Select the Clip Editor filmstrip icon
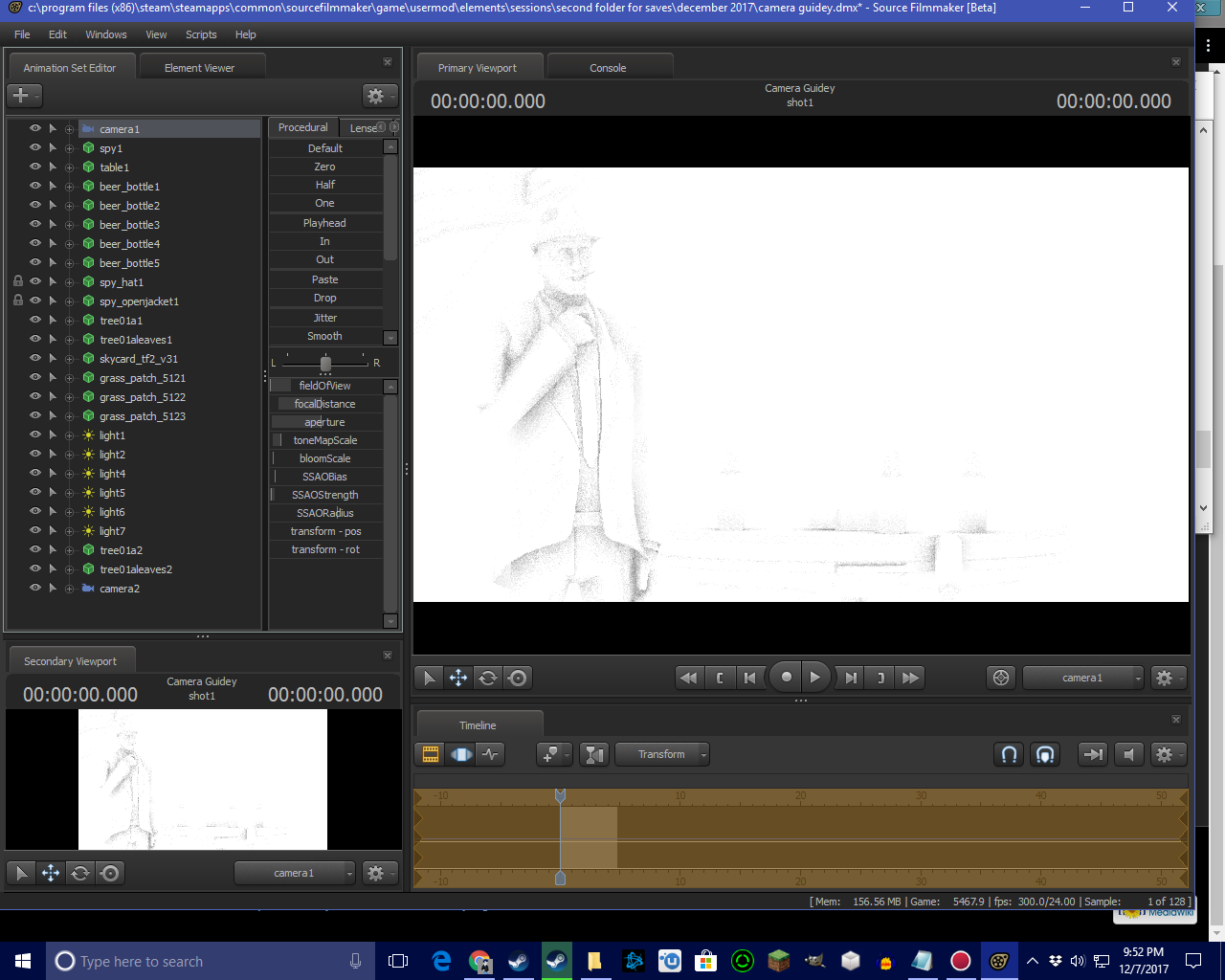This screenshot has height=980, width=1225. click(x=431, y=754)
